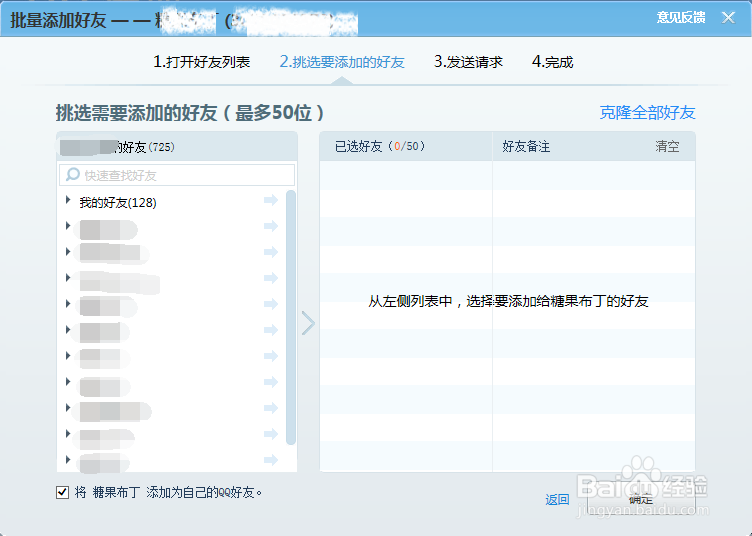Screen dimensions: 752x536
Task: Open the 意见反馈 feedback link
Action: point(681,18)
